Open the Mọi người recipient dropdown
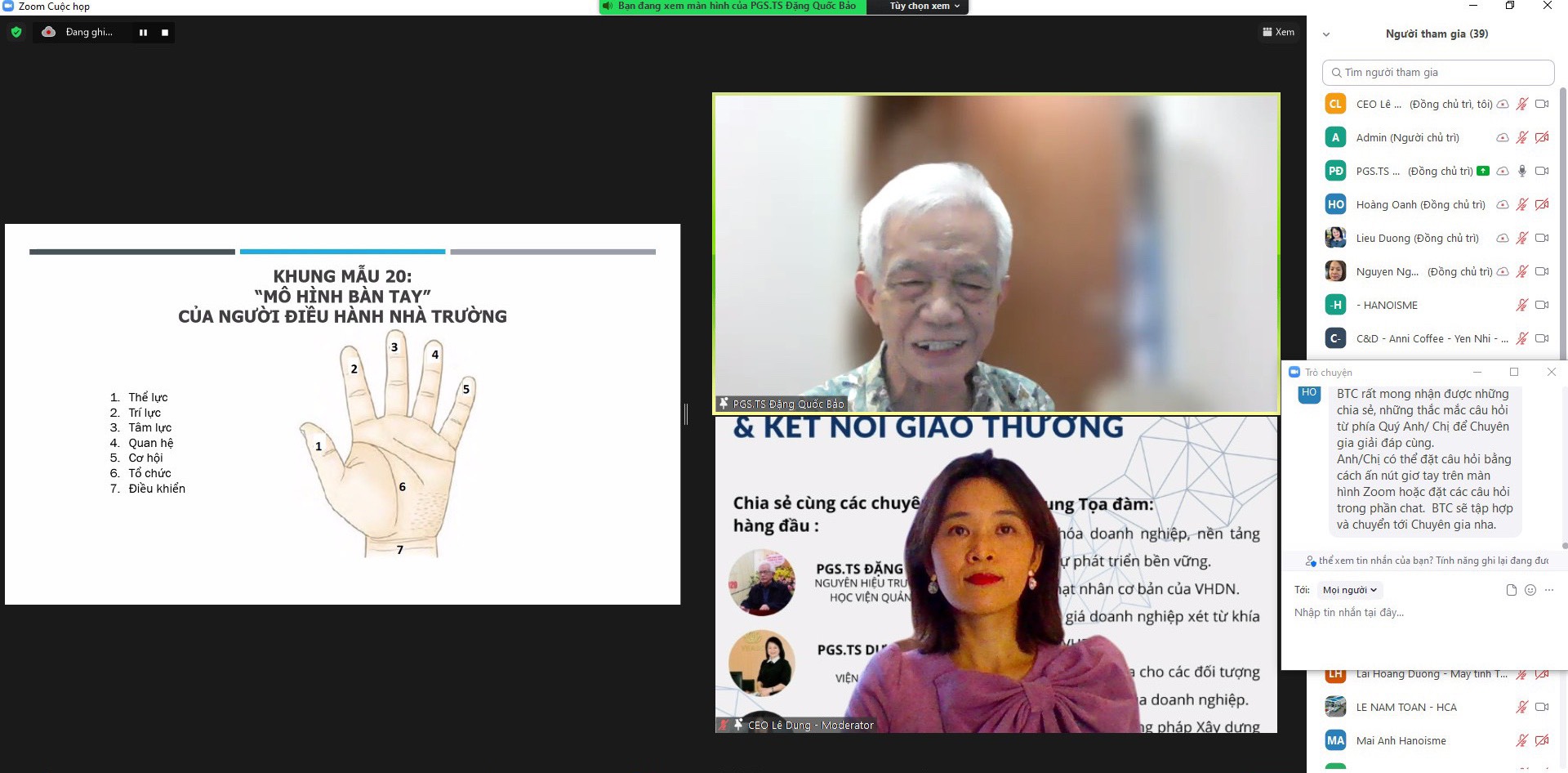Viewport: 1568px width, 773px height. click(1349, 590)
